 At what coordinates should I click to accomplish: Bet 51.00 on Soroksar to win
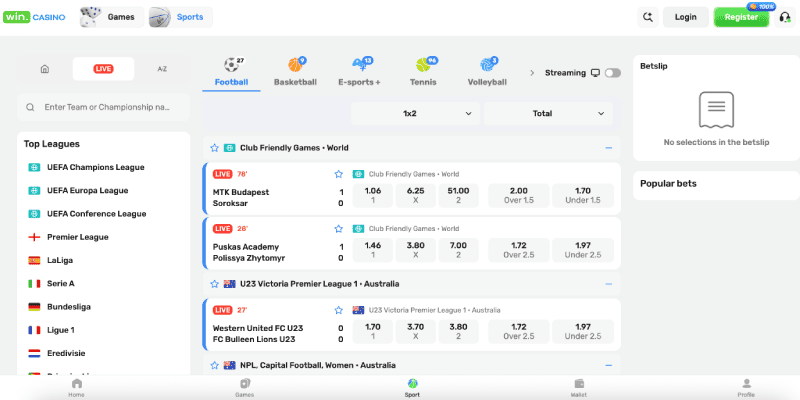(x=459, y=195)
